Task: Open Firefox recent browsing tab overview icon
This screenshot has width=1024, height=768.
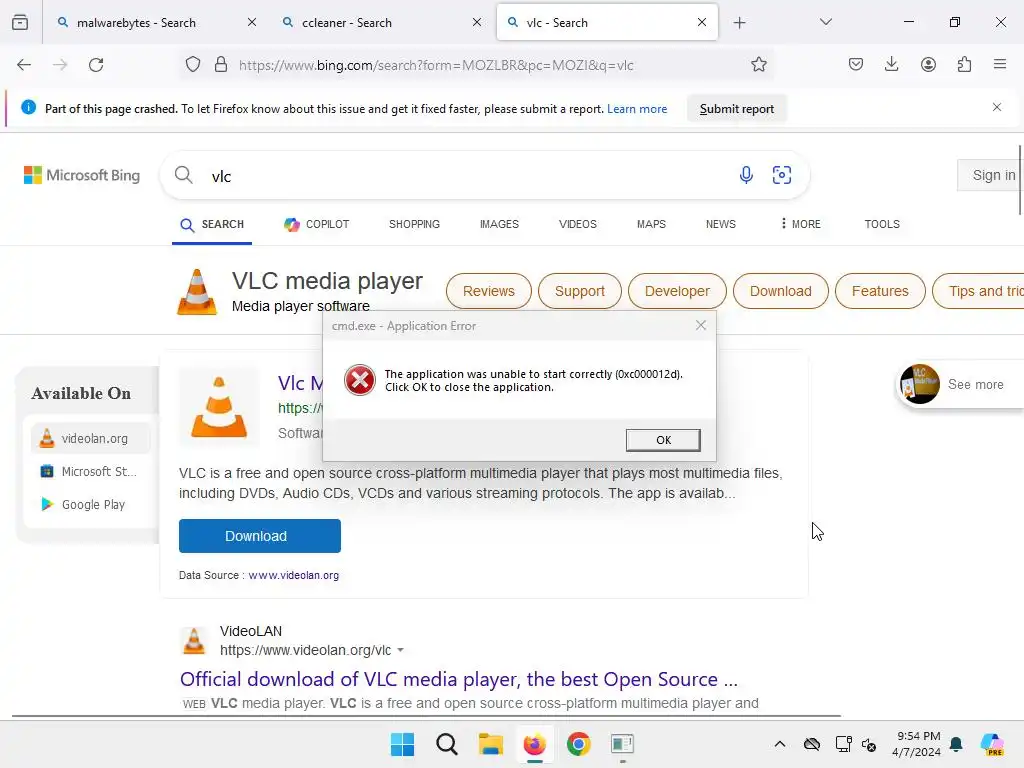Action: (x=20, y=22)
